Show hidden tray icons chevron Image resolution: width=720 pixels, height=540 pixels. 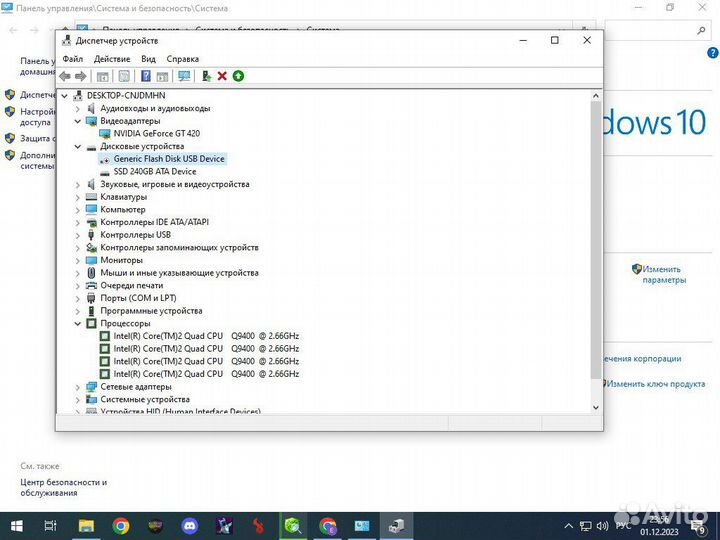tap(568, 526)
